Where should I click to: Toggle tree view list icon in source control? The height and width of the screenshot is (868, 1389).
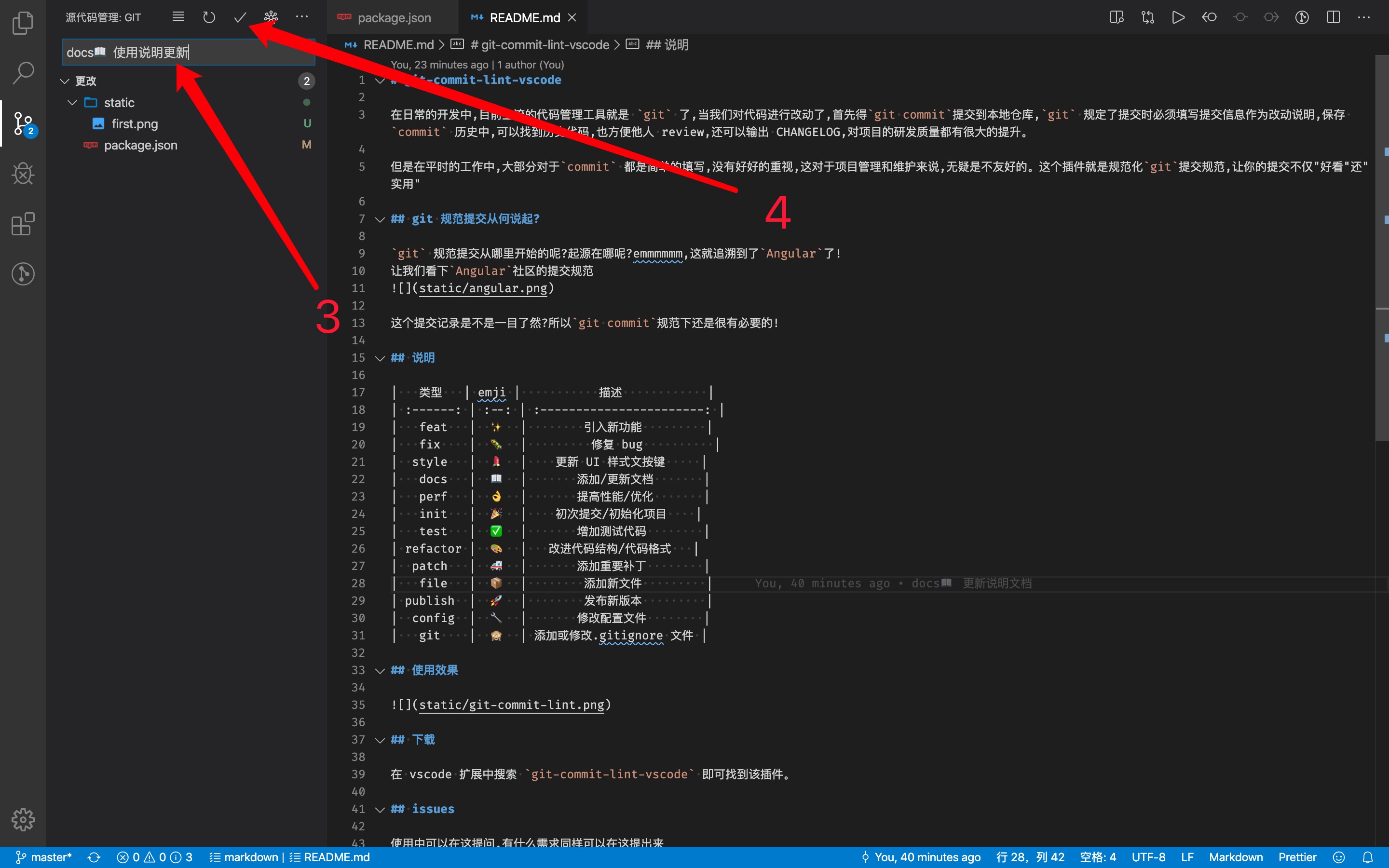178,17
